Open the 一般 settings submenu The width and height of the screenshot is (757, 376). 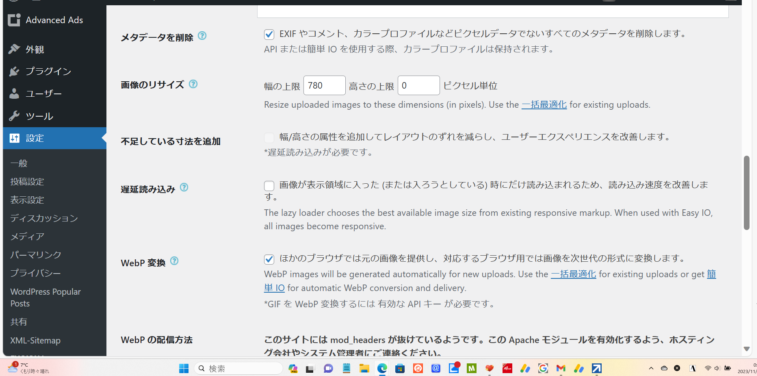[x=19, y=163]
